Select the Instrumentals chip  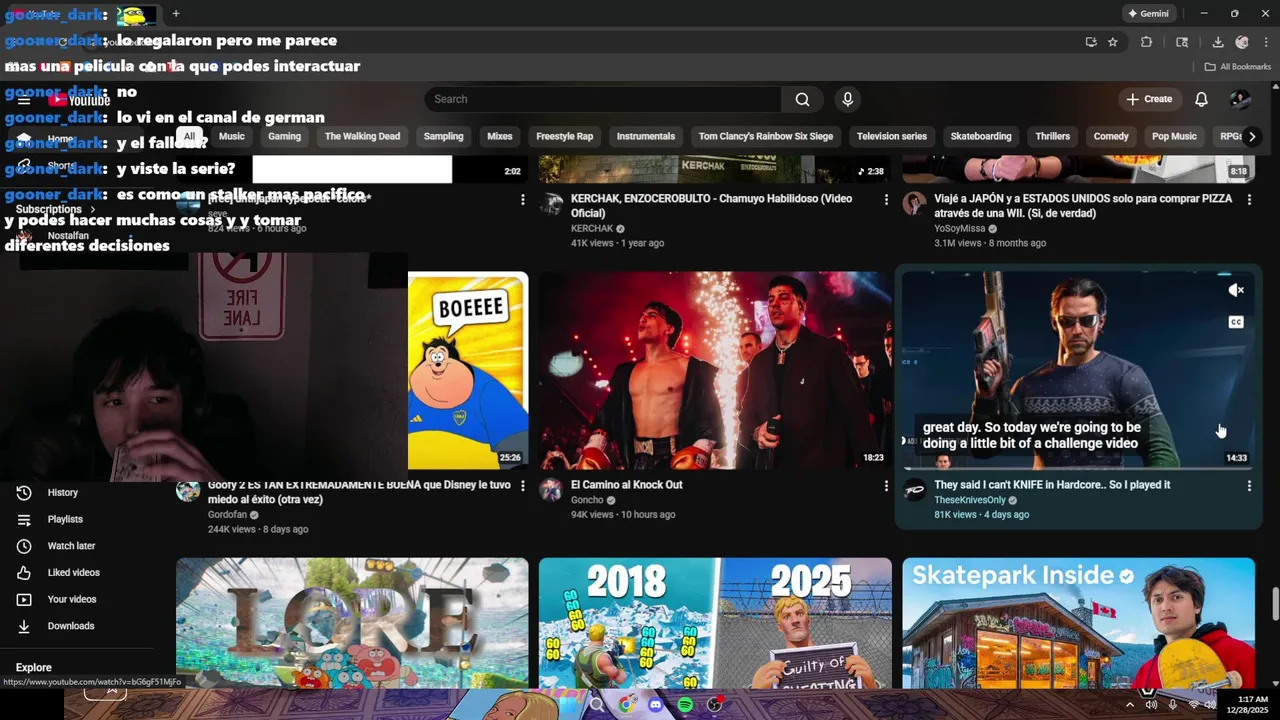[646, 136]
